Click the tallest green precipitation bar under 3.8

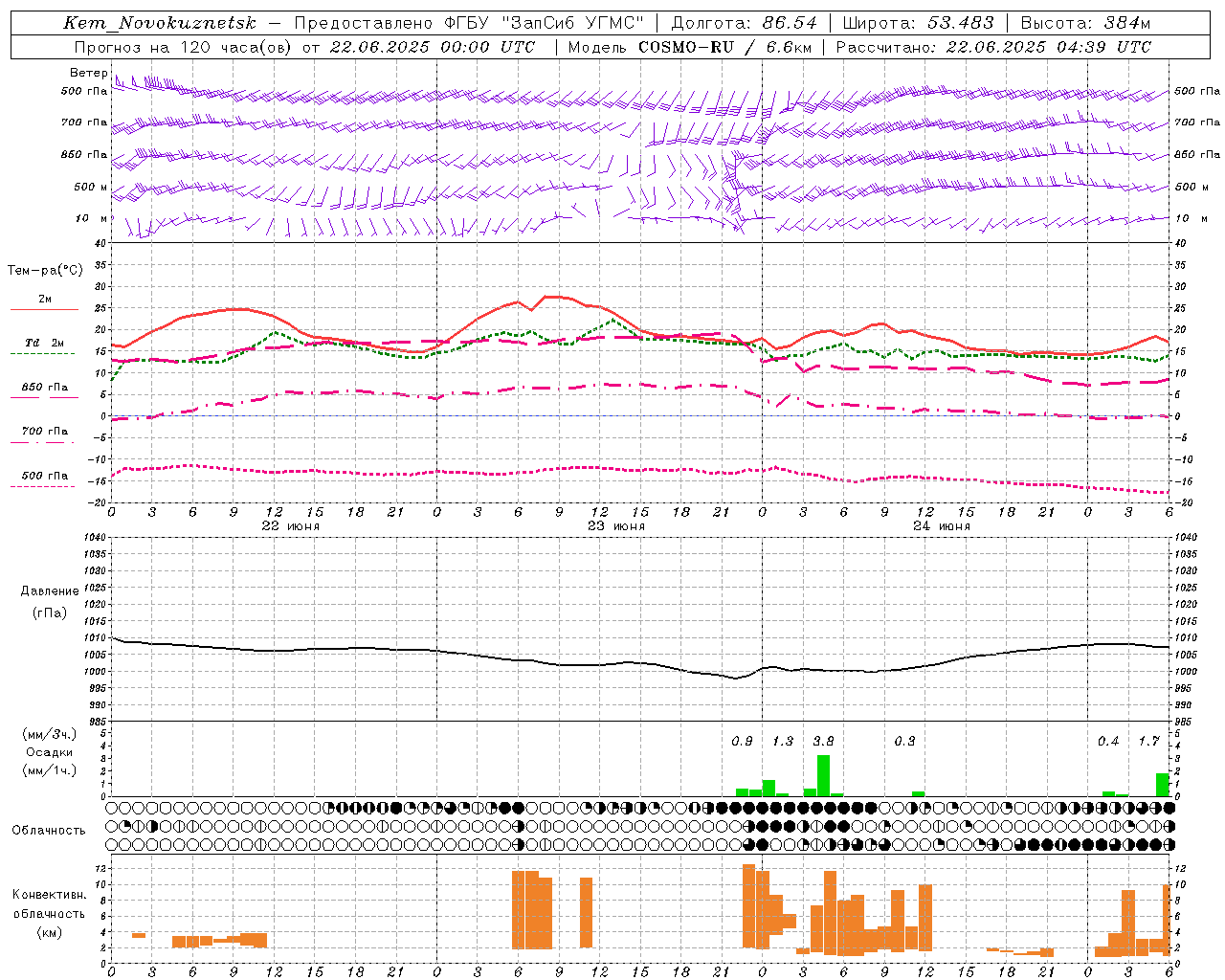823,775
